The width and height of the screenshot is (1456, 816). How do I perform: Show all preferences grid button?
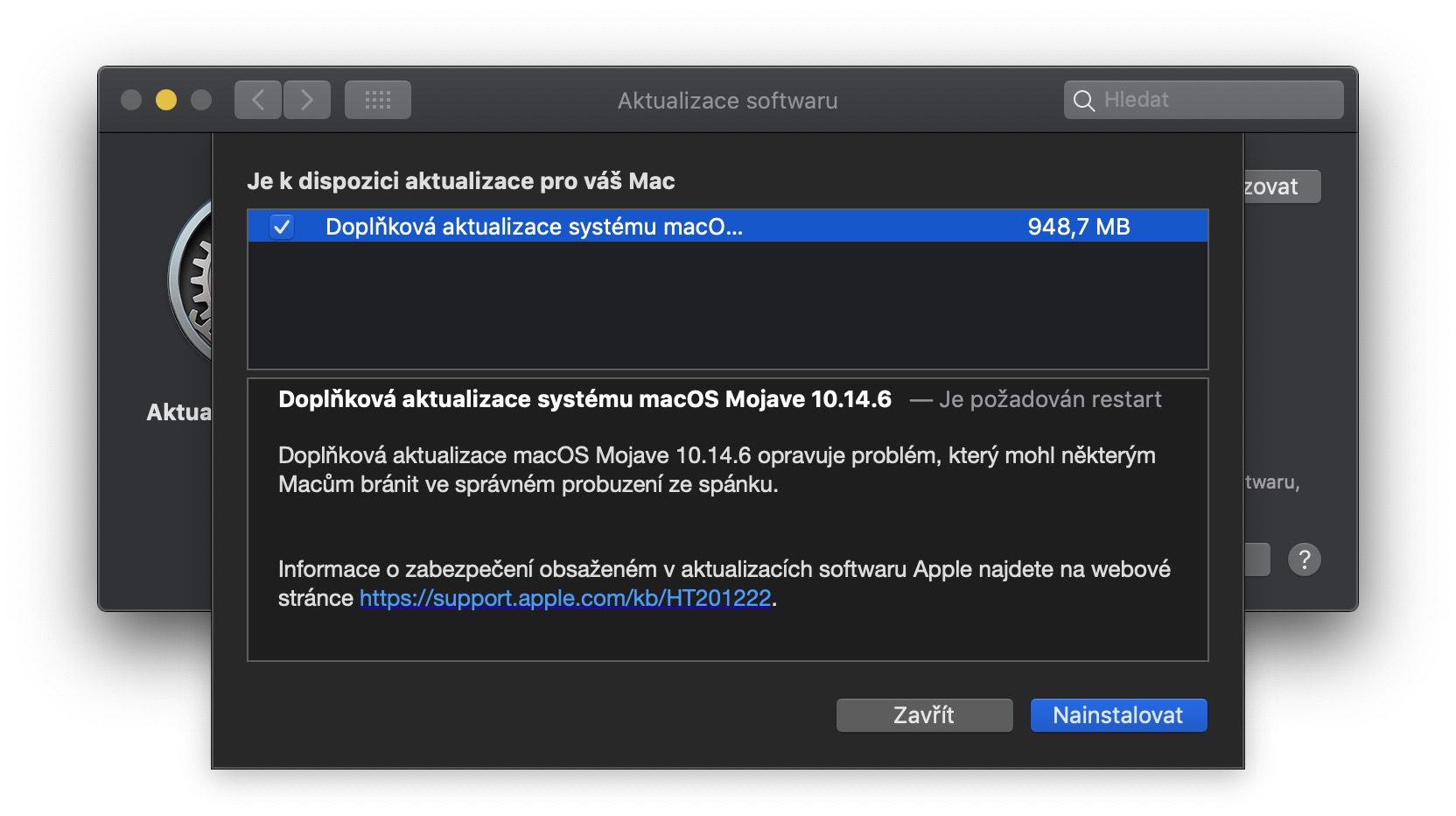click(377, 100)
